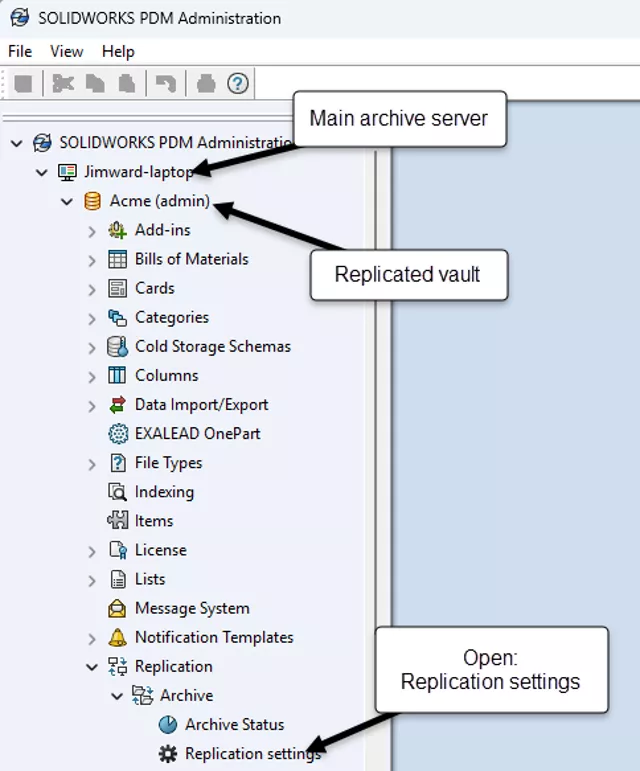Click the Bills of Materials table icon
640x771 pixels.
click(117, 259)
